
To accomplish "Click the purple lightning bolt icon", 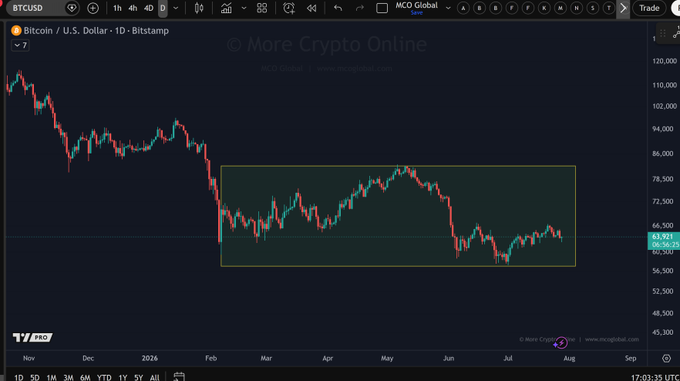I will click(x=561, y=343).
